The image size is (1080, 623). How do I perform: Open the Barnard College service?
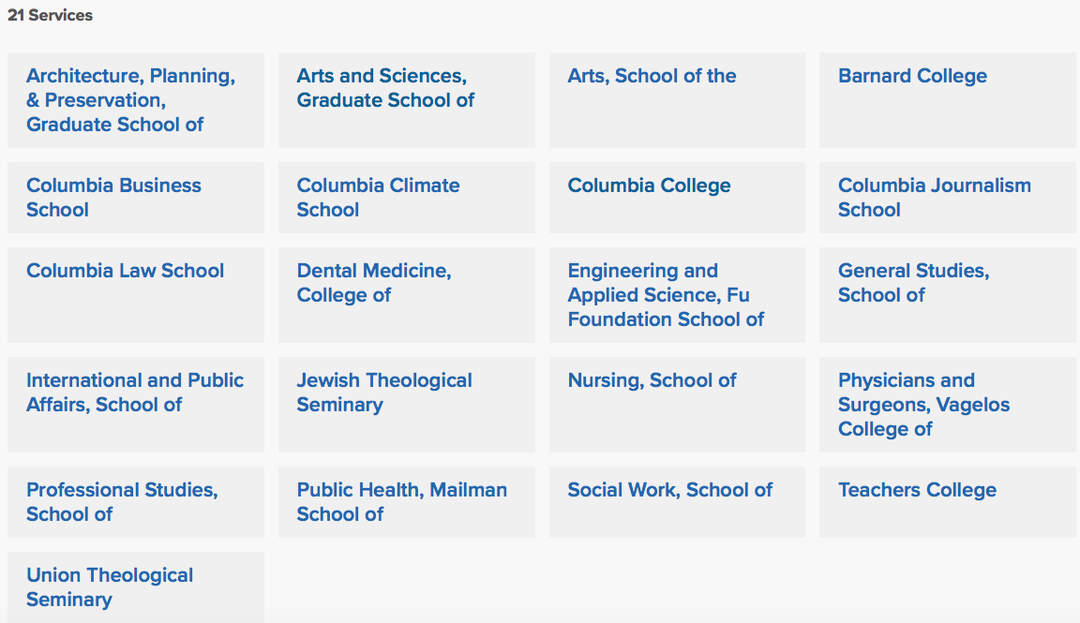912,76
